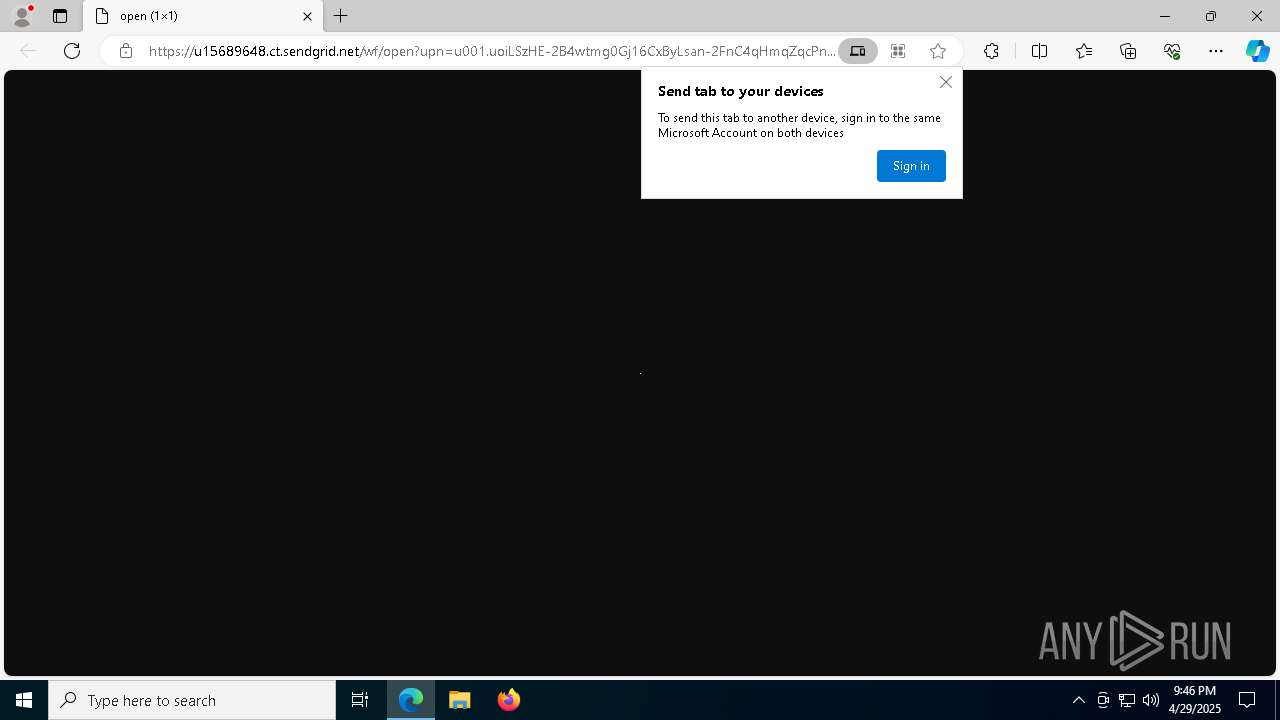
Task: Open the network tray icon
Action: (1127, 700)
